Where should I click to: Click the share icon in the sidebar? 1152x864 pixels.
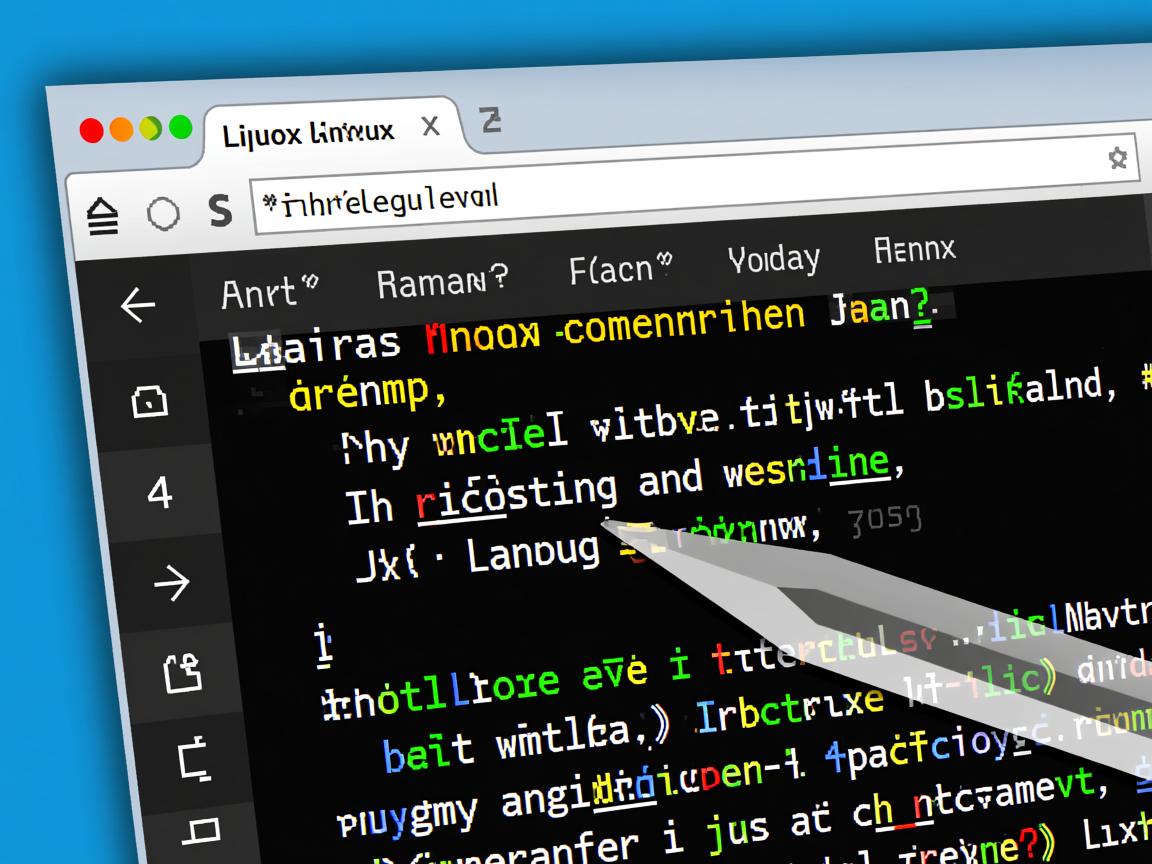pyautogui.click(x=183, y=673)
